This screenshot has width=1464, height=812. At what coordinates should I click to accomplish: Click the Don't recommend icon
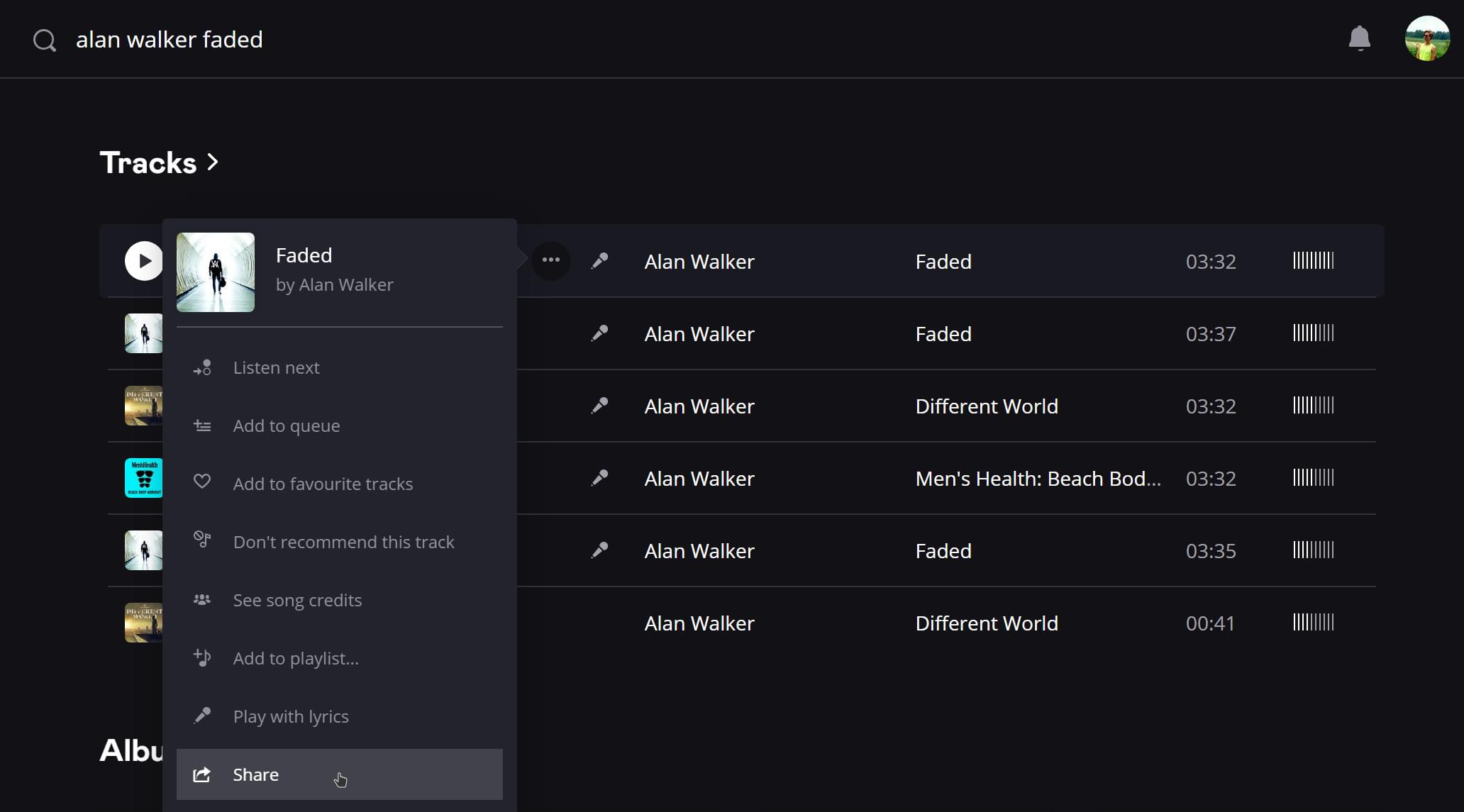pos(202,539)
